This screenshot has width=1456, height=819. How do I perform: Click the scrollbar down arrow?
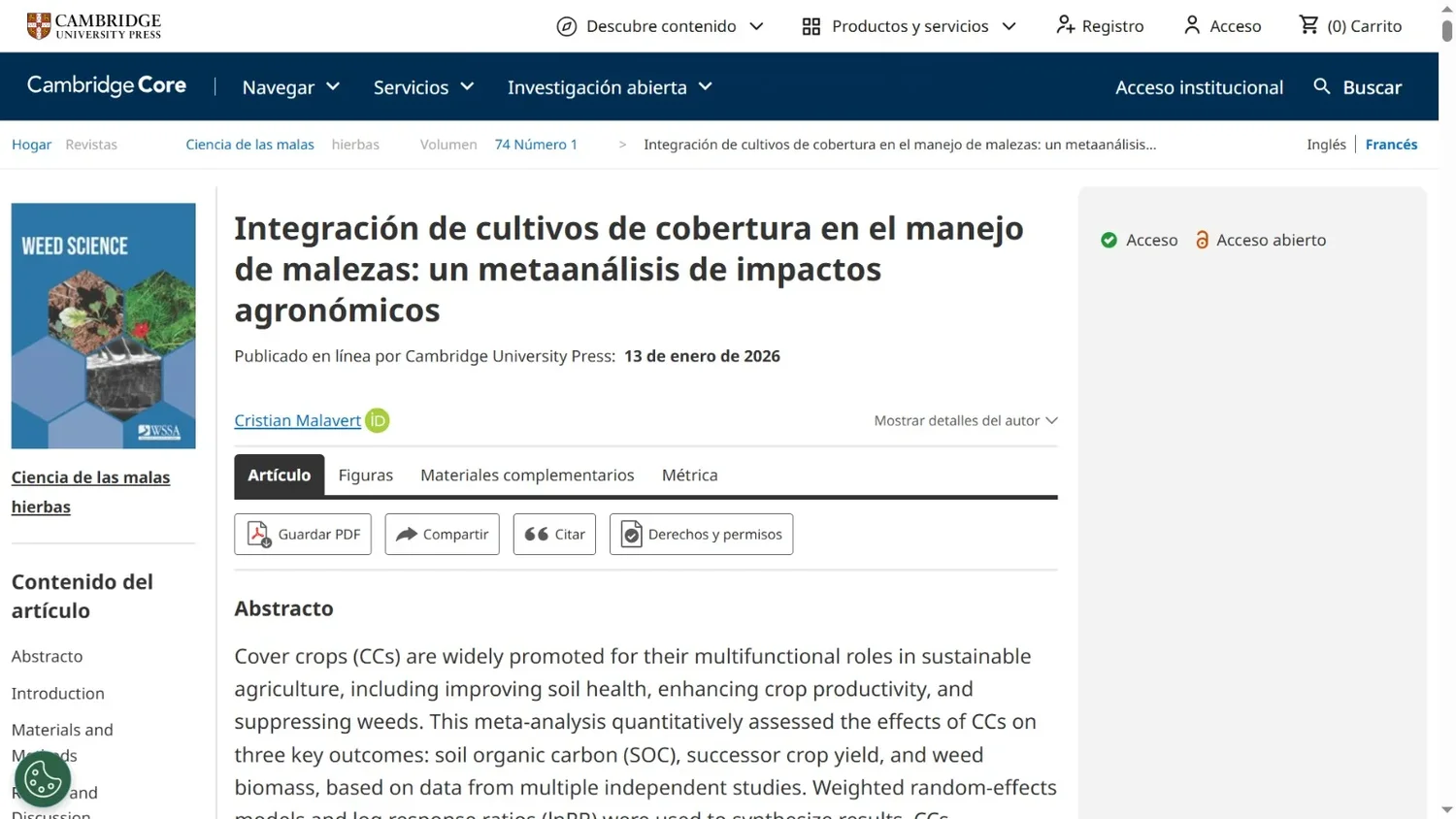1446,809
